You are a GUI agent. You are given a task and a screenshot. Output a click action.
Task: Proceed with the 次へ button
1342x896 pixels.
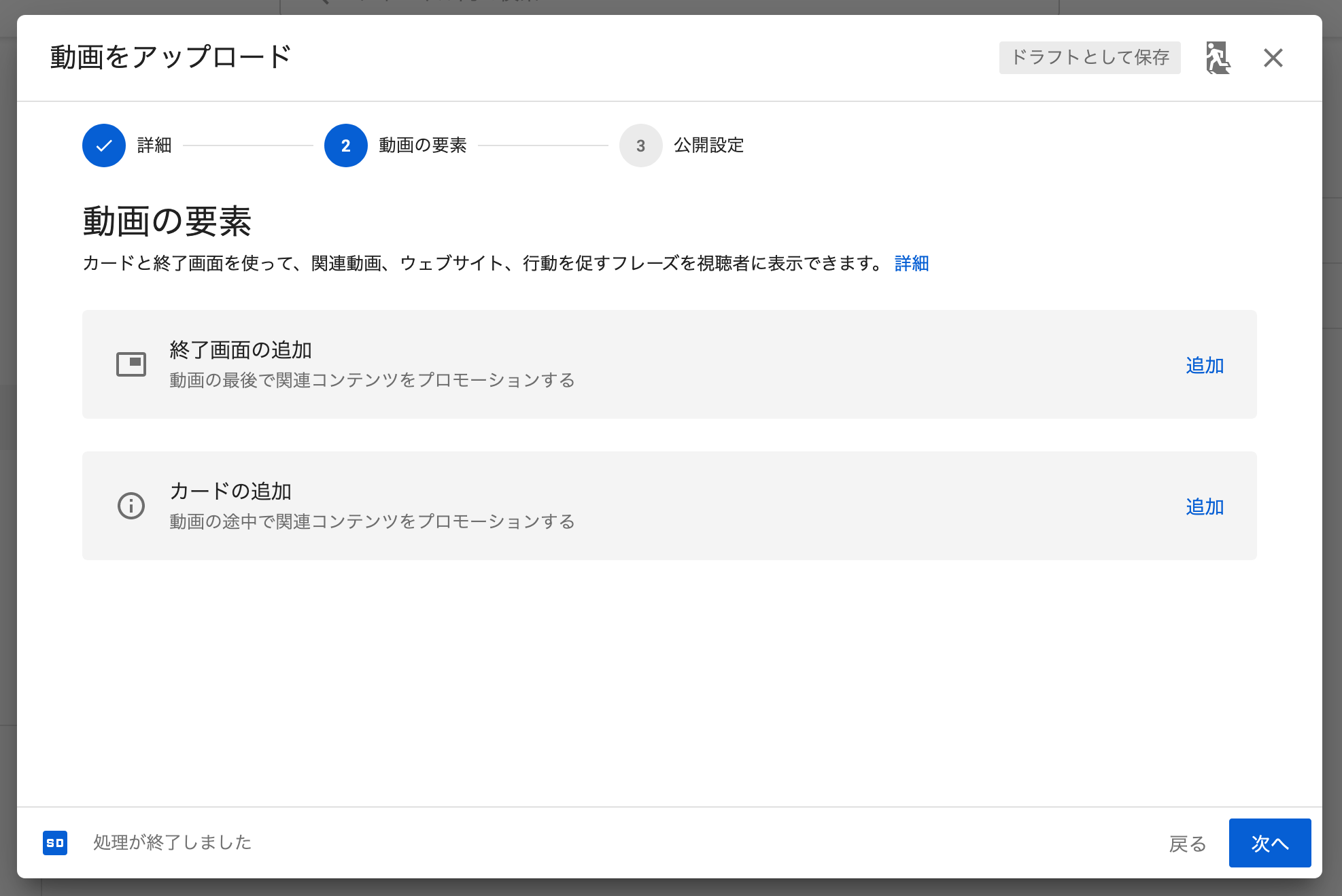point(1269,843)
